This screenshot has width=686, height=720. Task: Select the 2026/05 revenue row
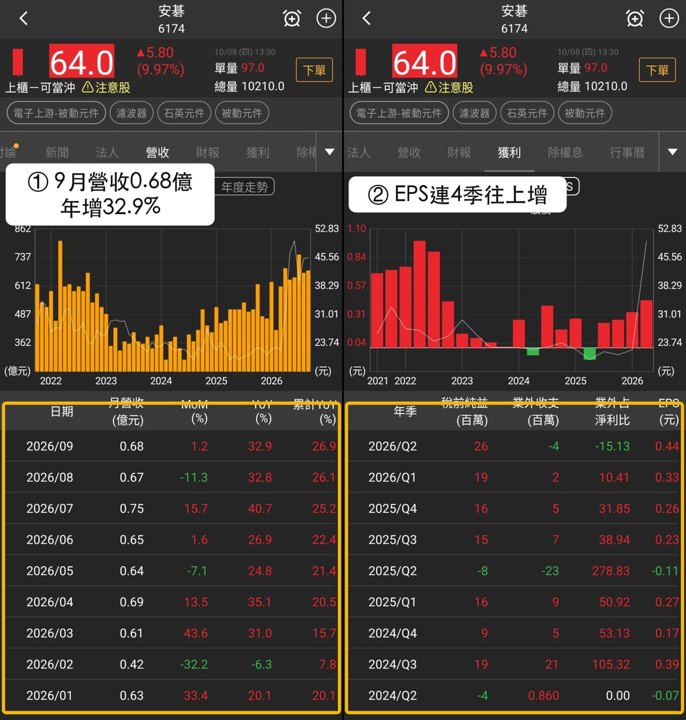tap(171, 571)
